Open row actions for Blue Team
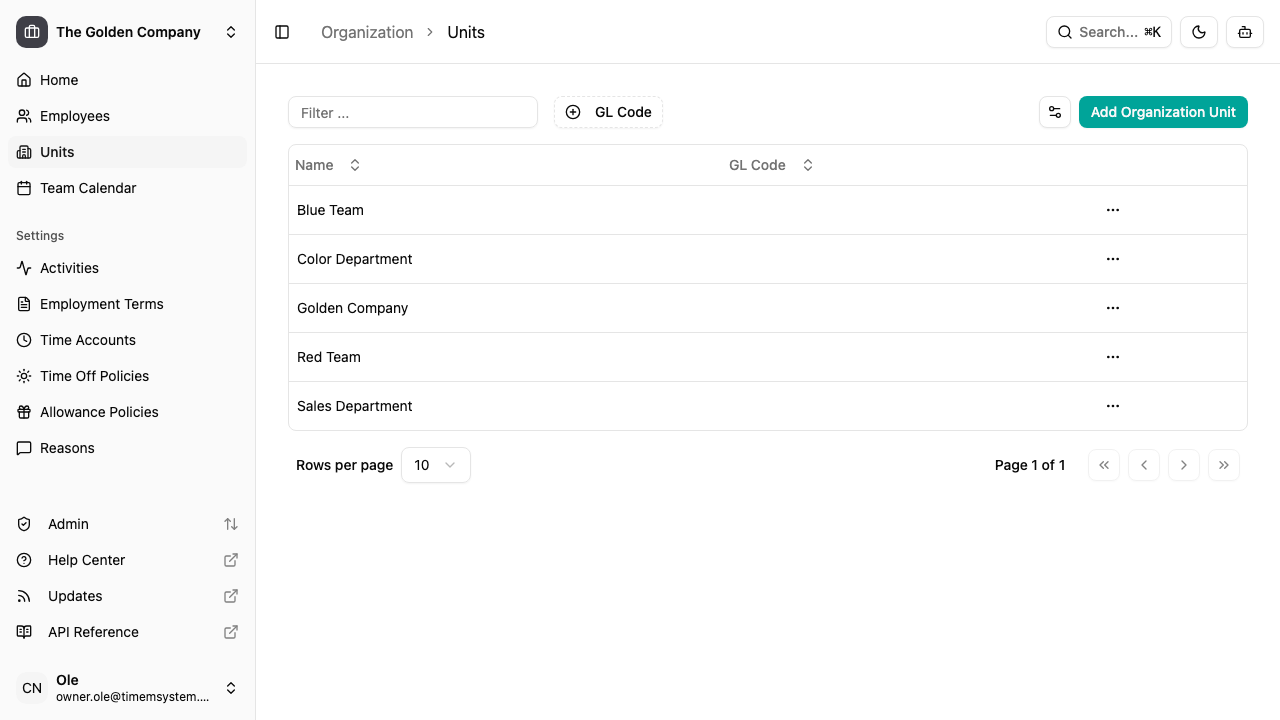 pos(1112,210)
